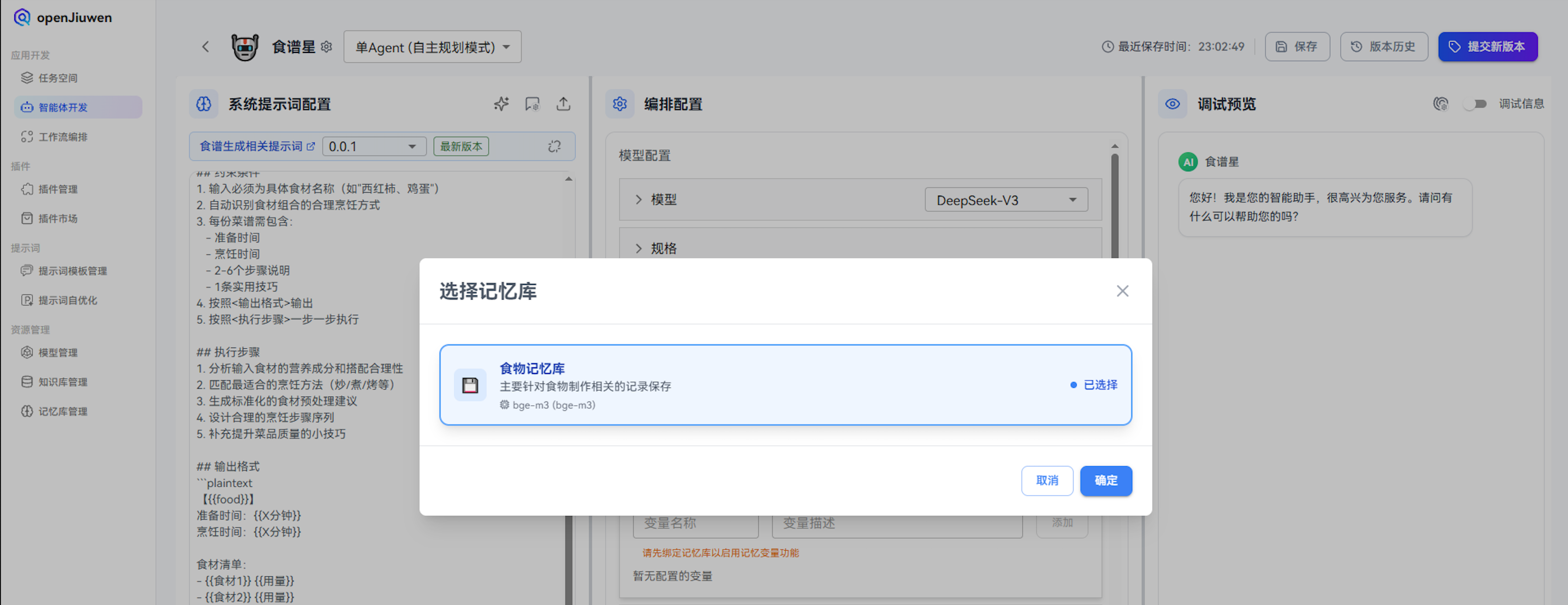1568x605 pixels.
Task: Open the DeepSeek-V3 model dropdown
Action: (x=1006, y=200)
